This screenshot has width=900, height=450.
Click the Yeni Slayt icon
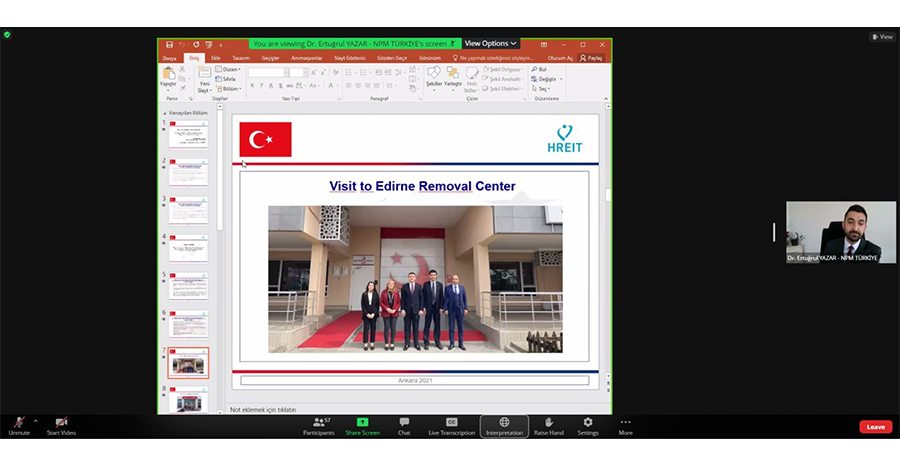coord(204,72)
